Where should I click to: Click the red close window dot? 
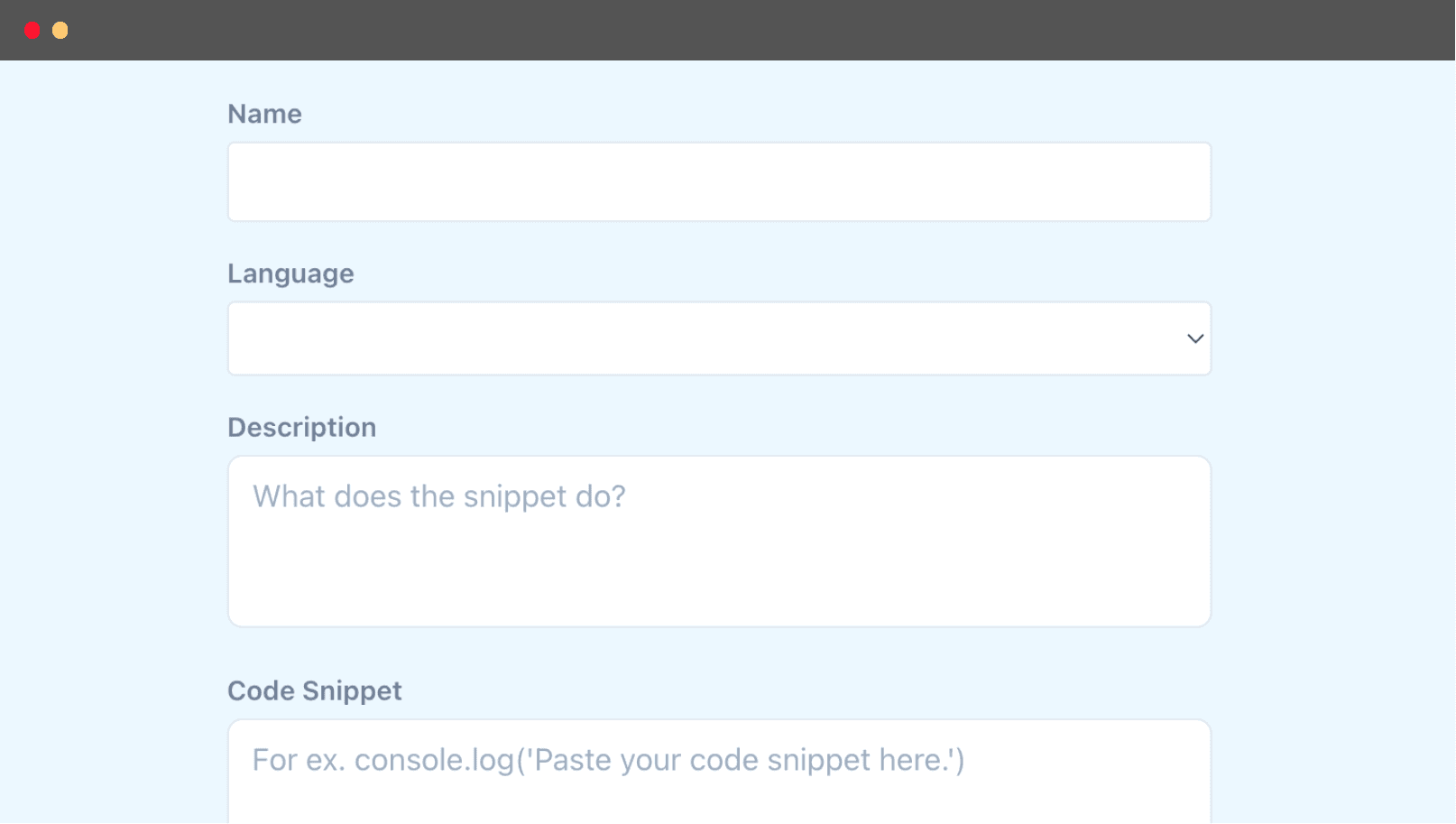pyautogui.click(x=32, y=31)
